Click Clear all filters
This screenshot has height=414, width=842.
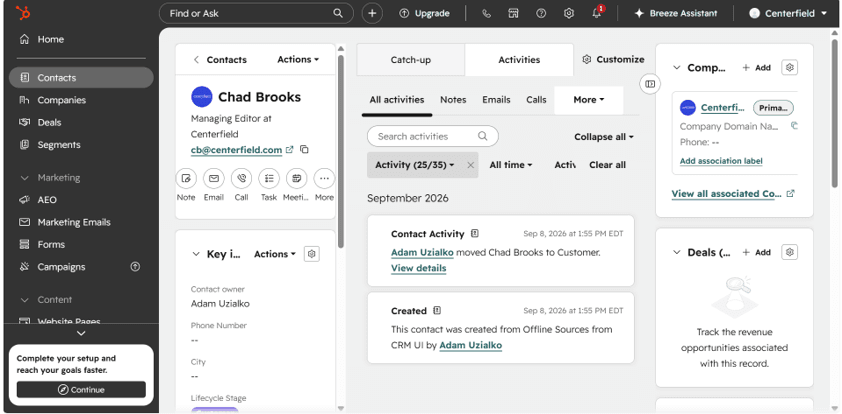[x=607, y=165]
